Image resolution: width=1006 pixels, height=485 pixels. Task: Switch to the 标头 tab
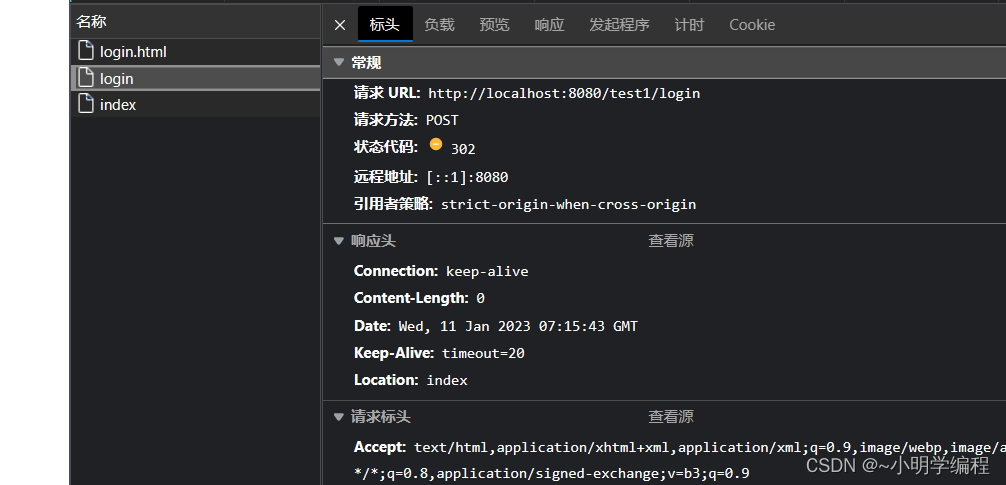(x=385, y=25)
